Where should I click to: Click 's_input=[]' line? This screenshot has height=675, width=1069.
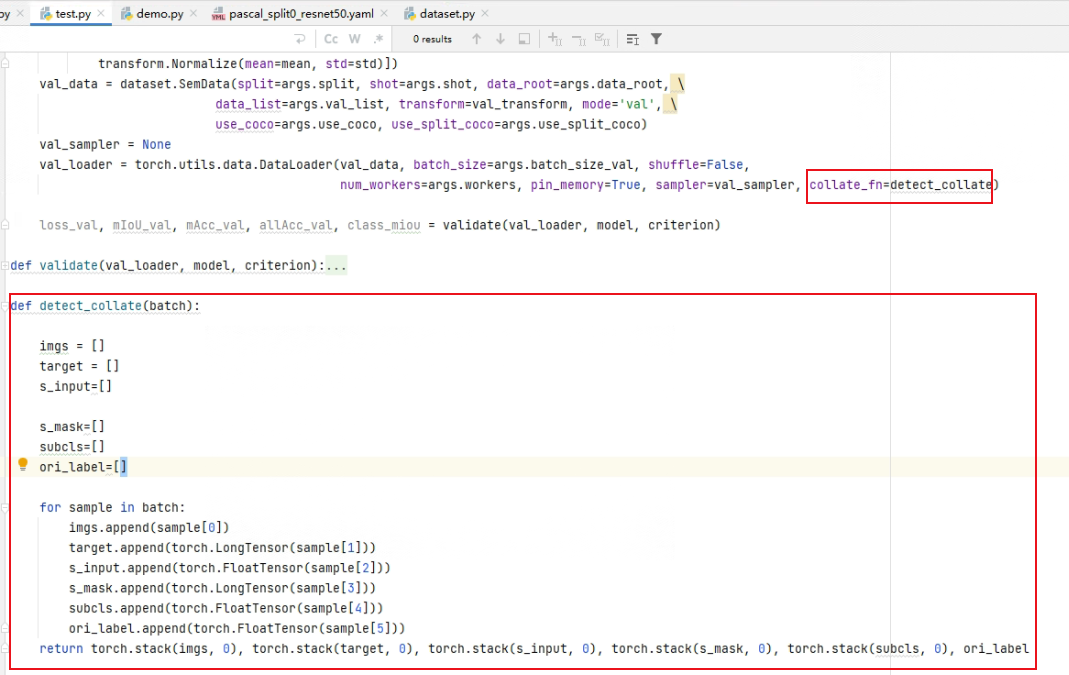(x=76, y=386)
